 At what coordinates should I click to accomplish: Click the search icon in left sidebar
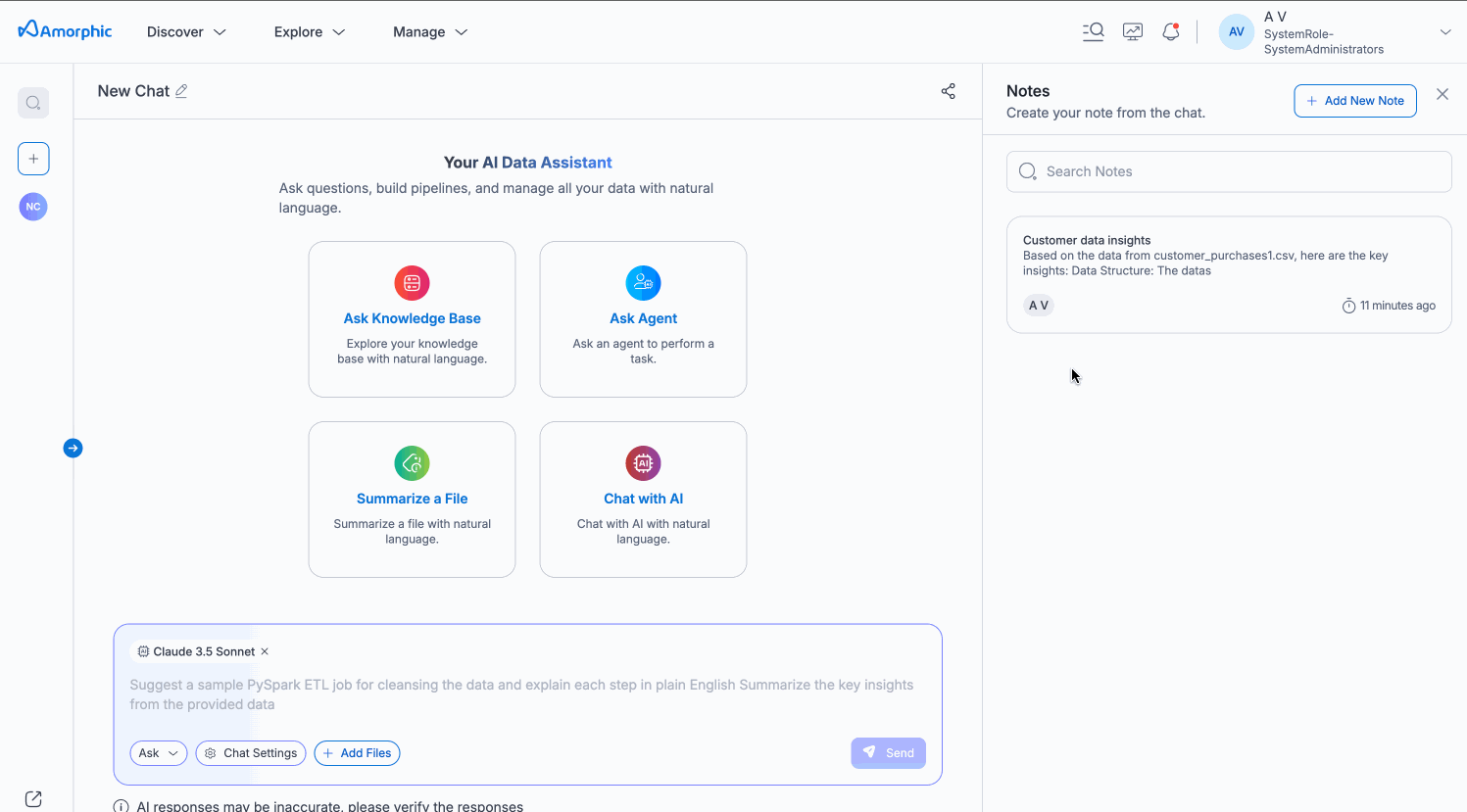coord(33,103)
